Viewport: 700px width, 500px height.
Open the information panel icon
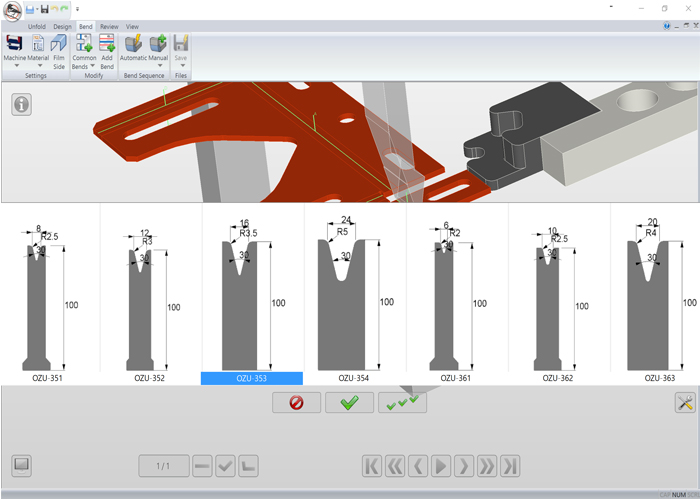(22, 104)
